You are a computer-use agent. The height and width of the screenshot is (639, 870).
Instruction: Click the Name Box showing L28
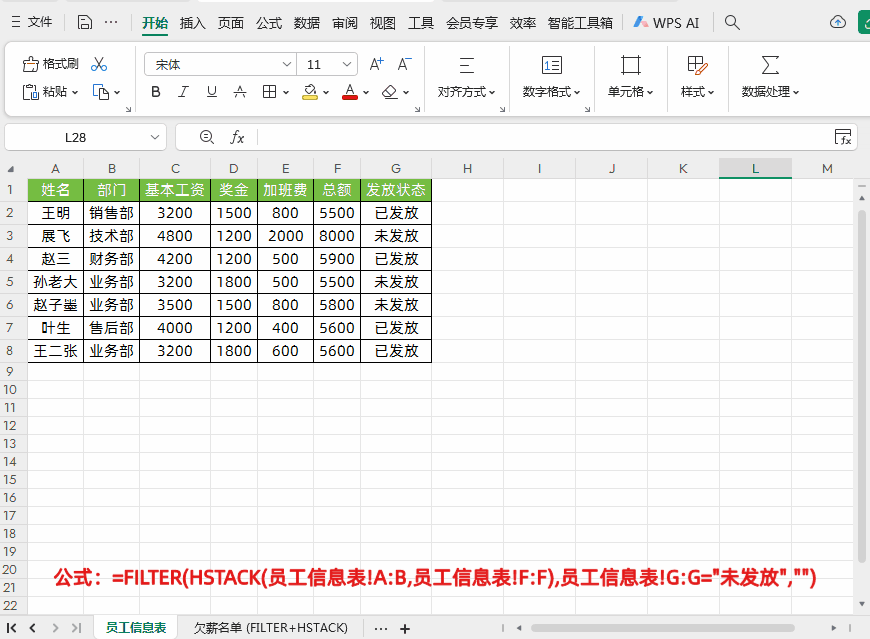(75, 138)
